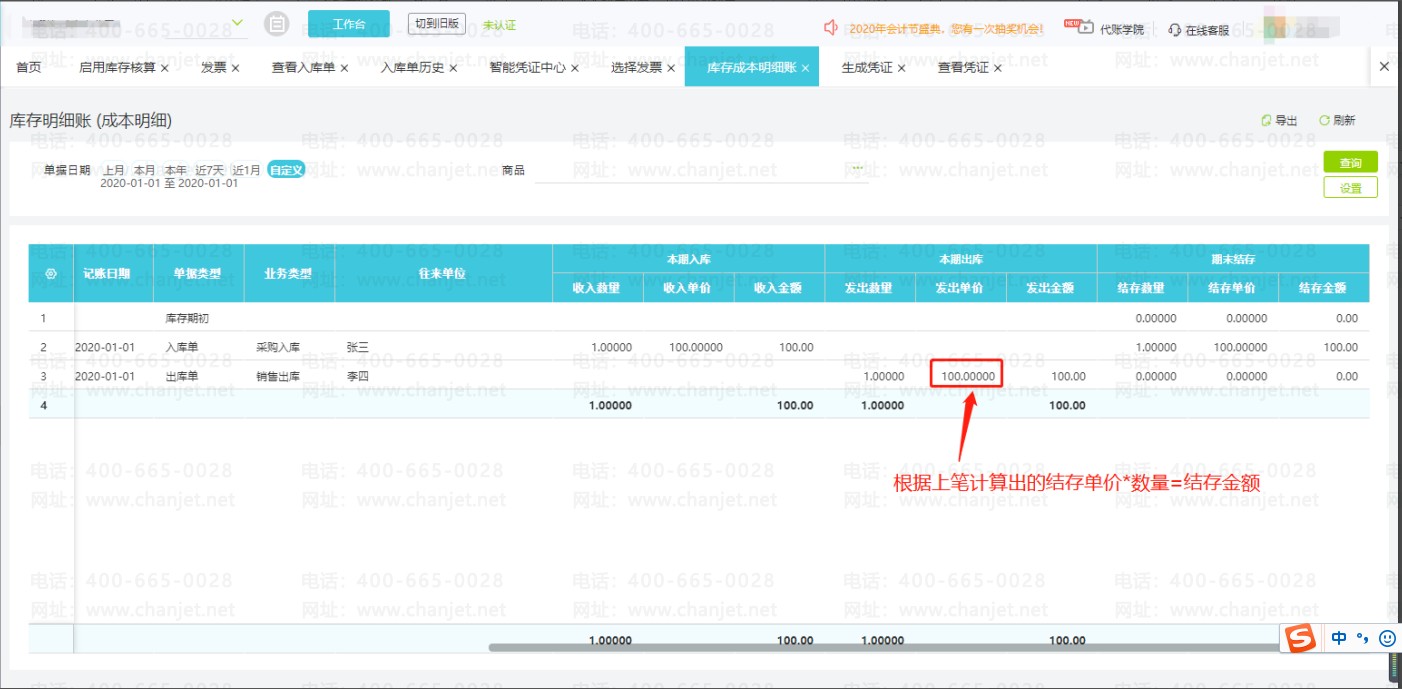Viewport: 1402px width, 689px height.
Task: Select the 近7天 date filter
Action: pos(209,170)
